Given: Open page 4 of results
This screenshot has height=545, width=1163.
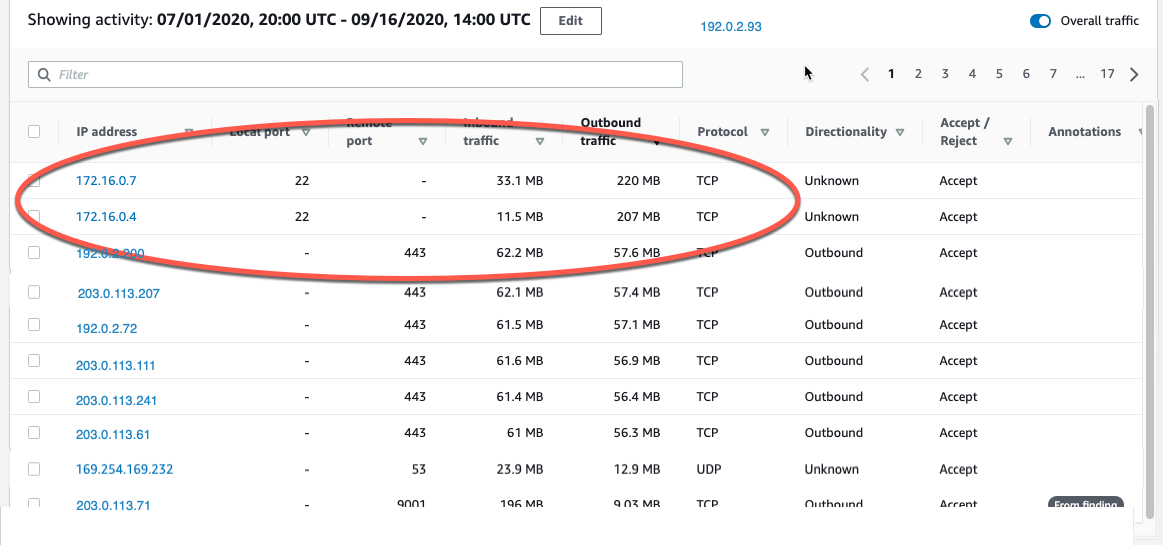Looking at the screenshot, I should coord(972,74).
